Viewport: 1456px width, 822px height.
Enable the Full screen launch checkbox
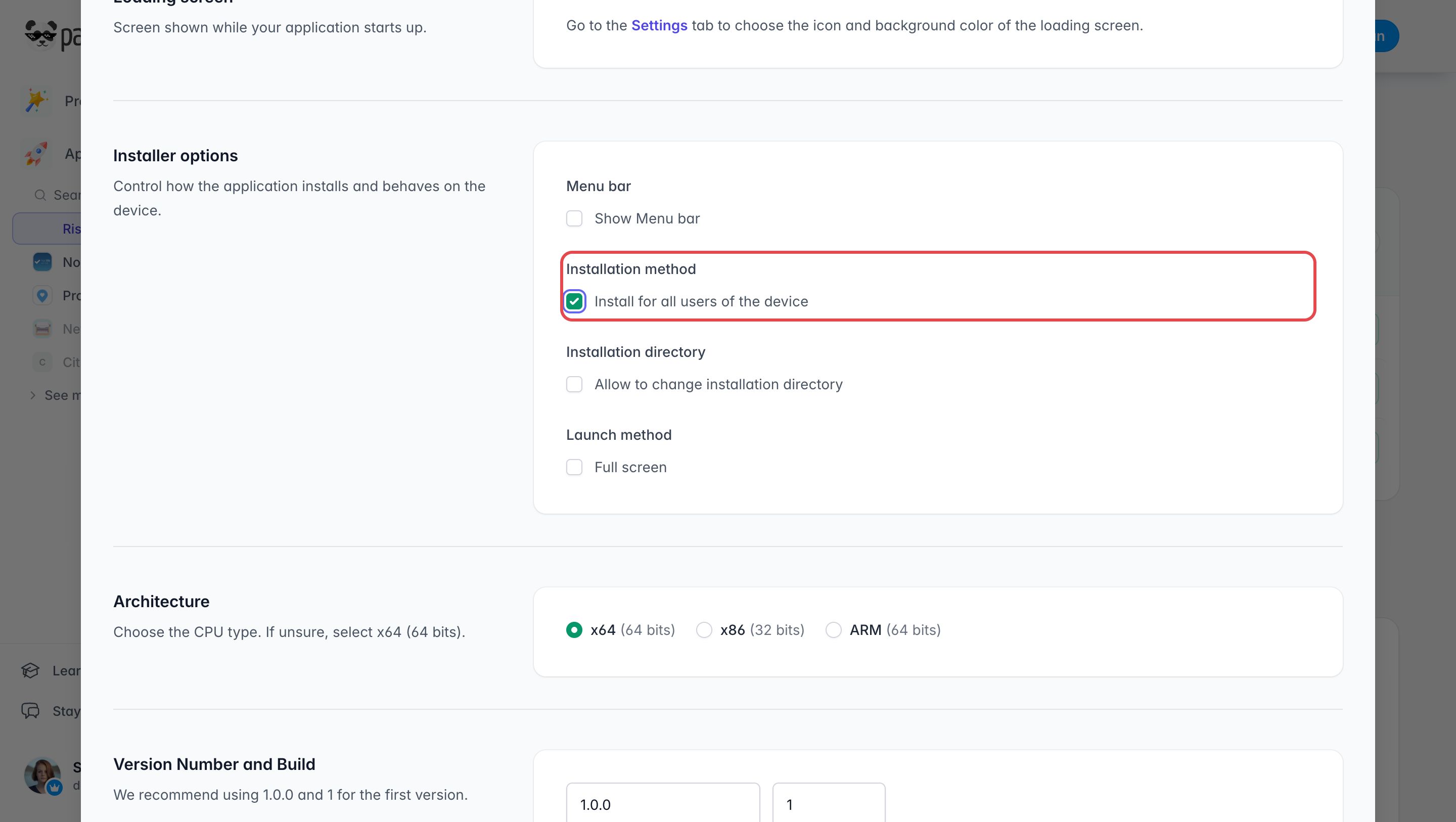point(574,467)
